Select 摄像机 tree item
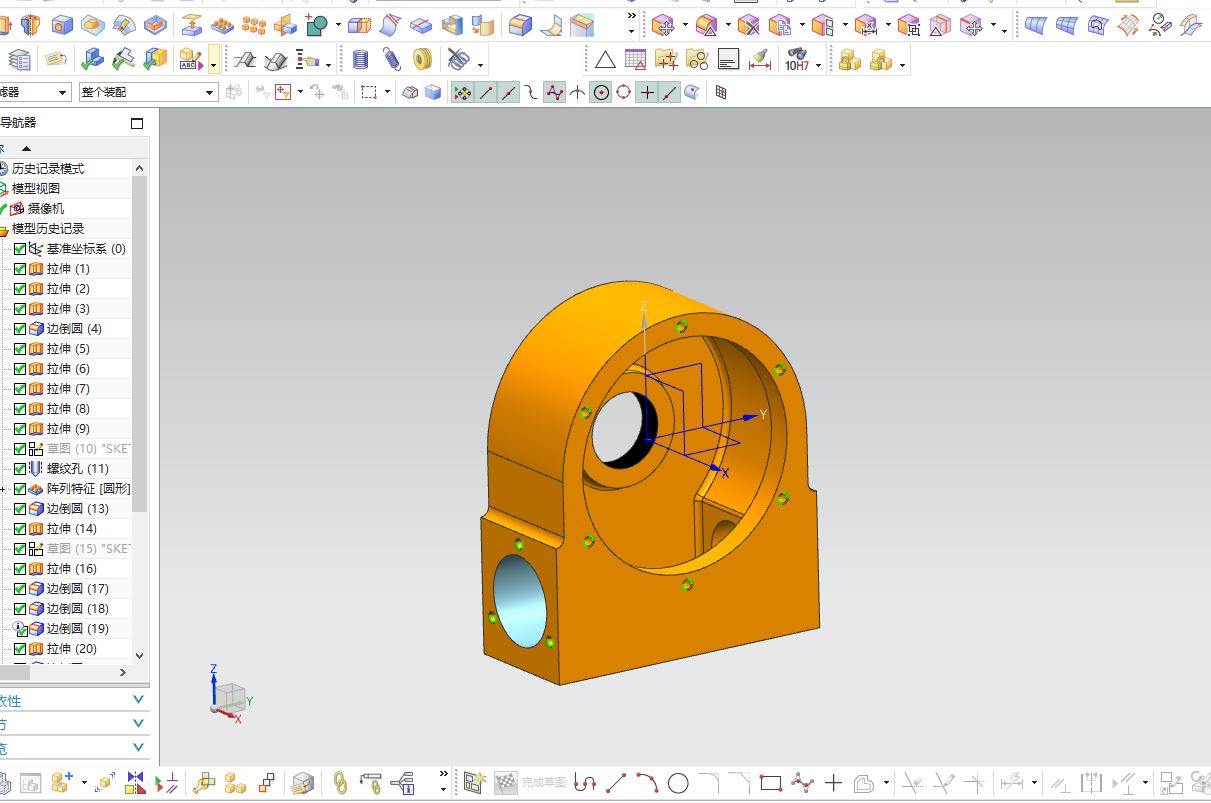The height and width of the screenshot is (803, 1211). [45, 209]
